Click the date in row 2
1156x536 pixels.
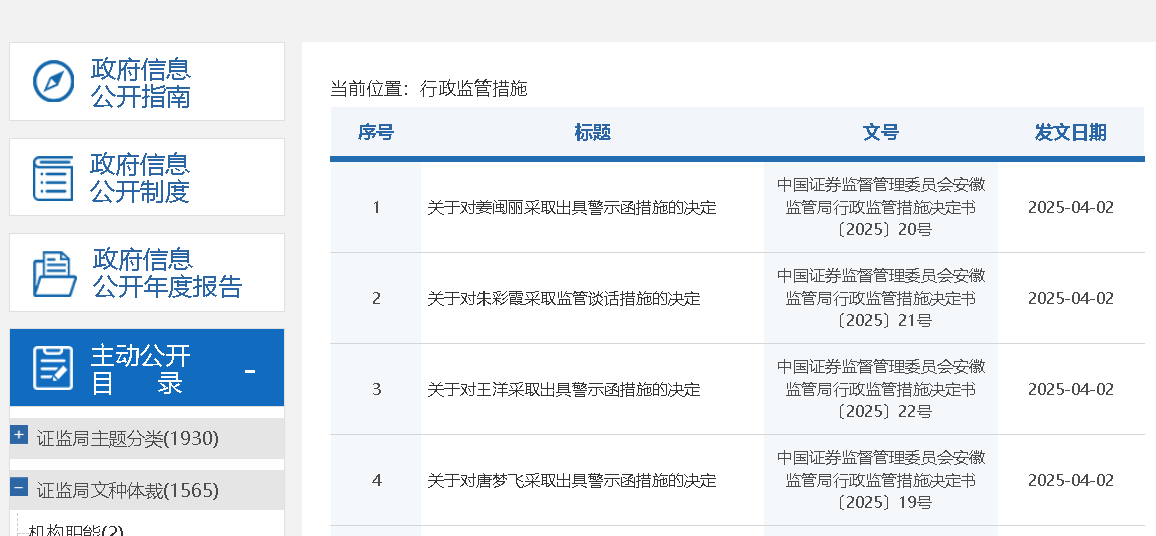click(1070, 299)
